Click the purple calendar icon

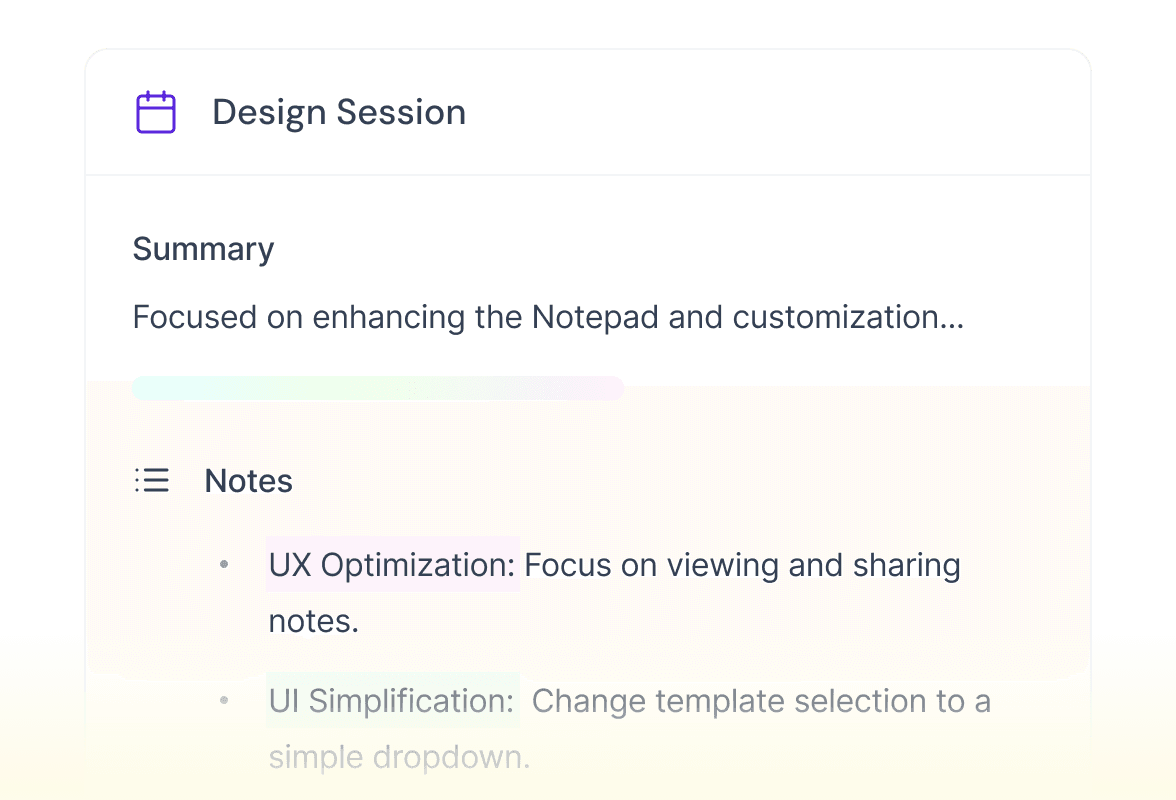[x=156, y=112]
